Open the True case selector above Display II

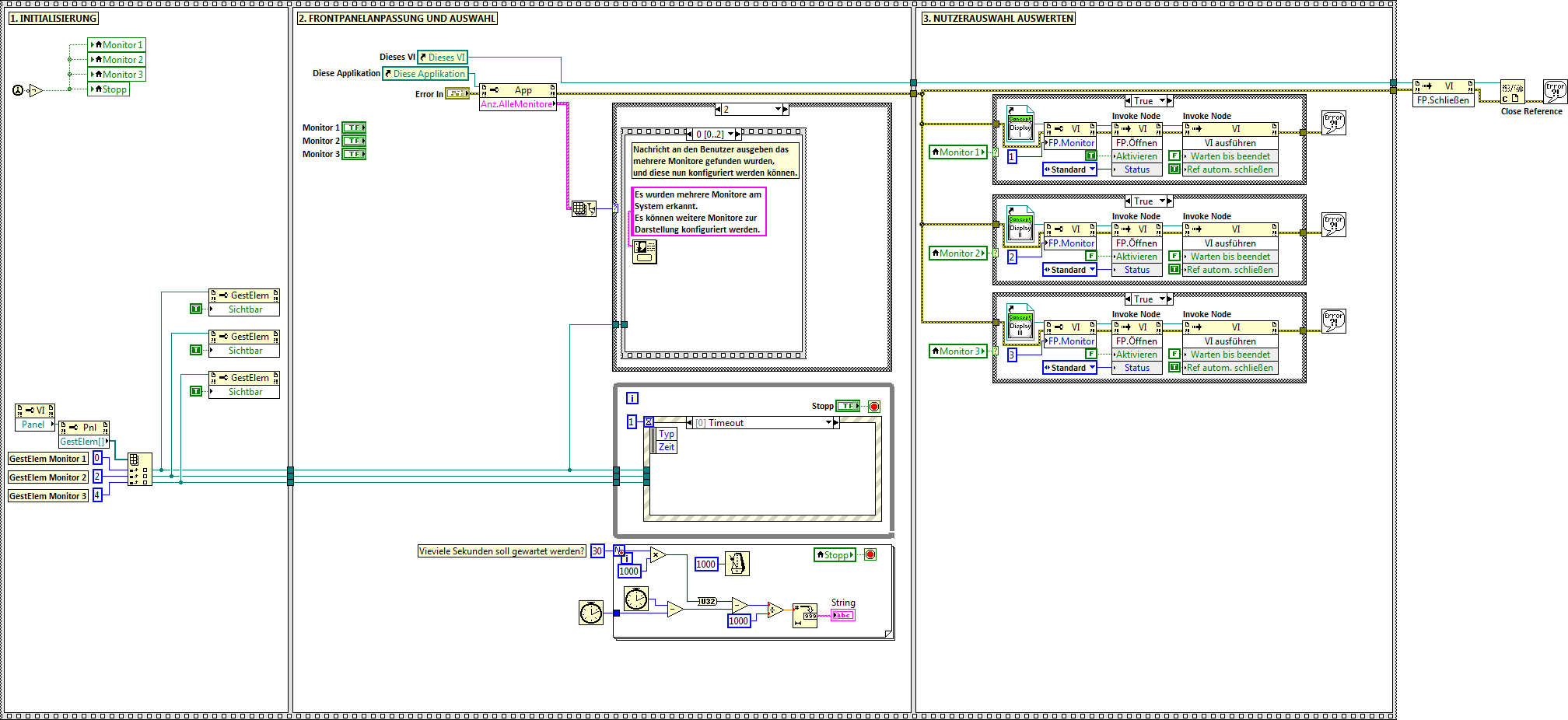(1149, 201)
